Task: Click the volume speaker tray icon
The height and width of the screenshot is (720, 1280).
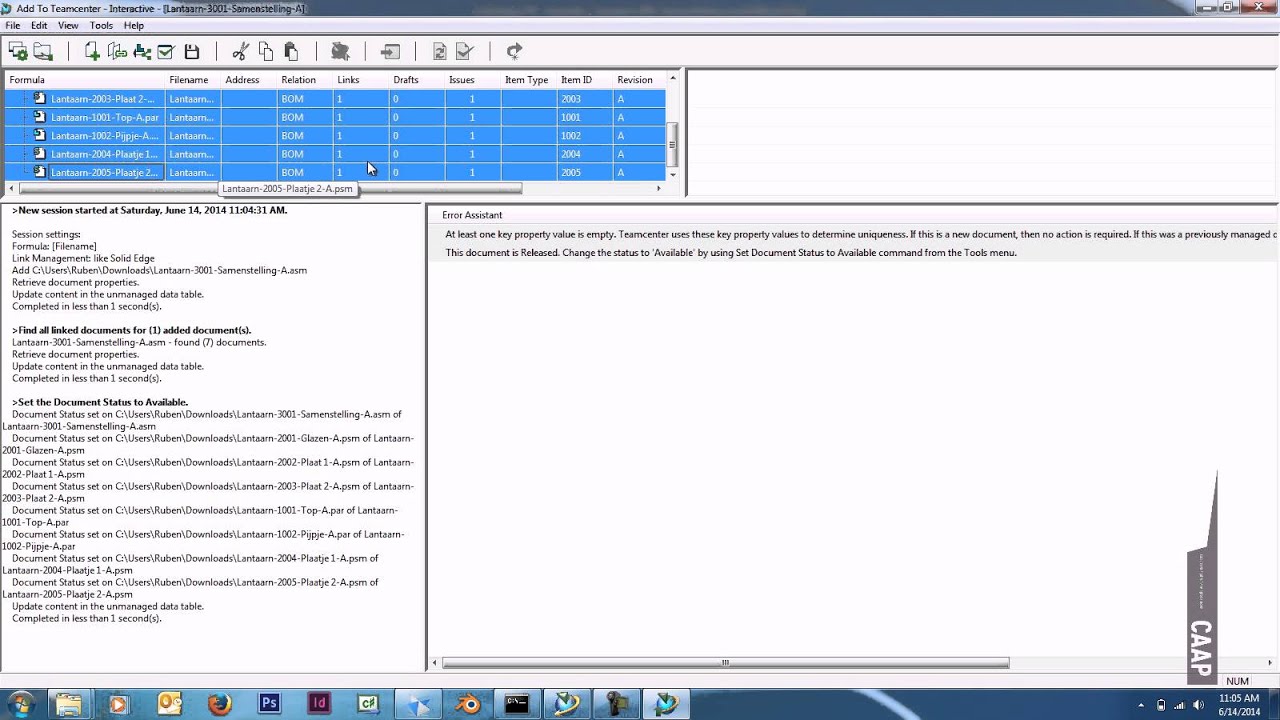Action: [1198, 704]
